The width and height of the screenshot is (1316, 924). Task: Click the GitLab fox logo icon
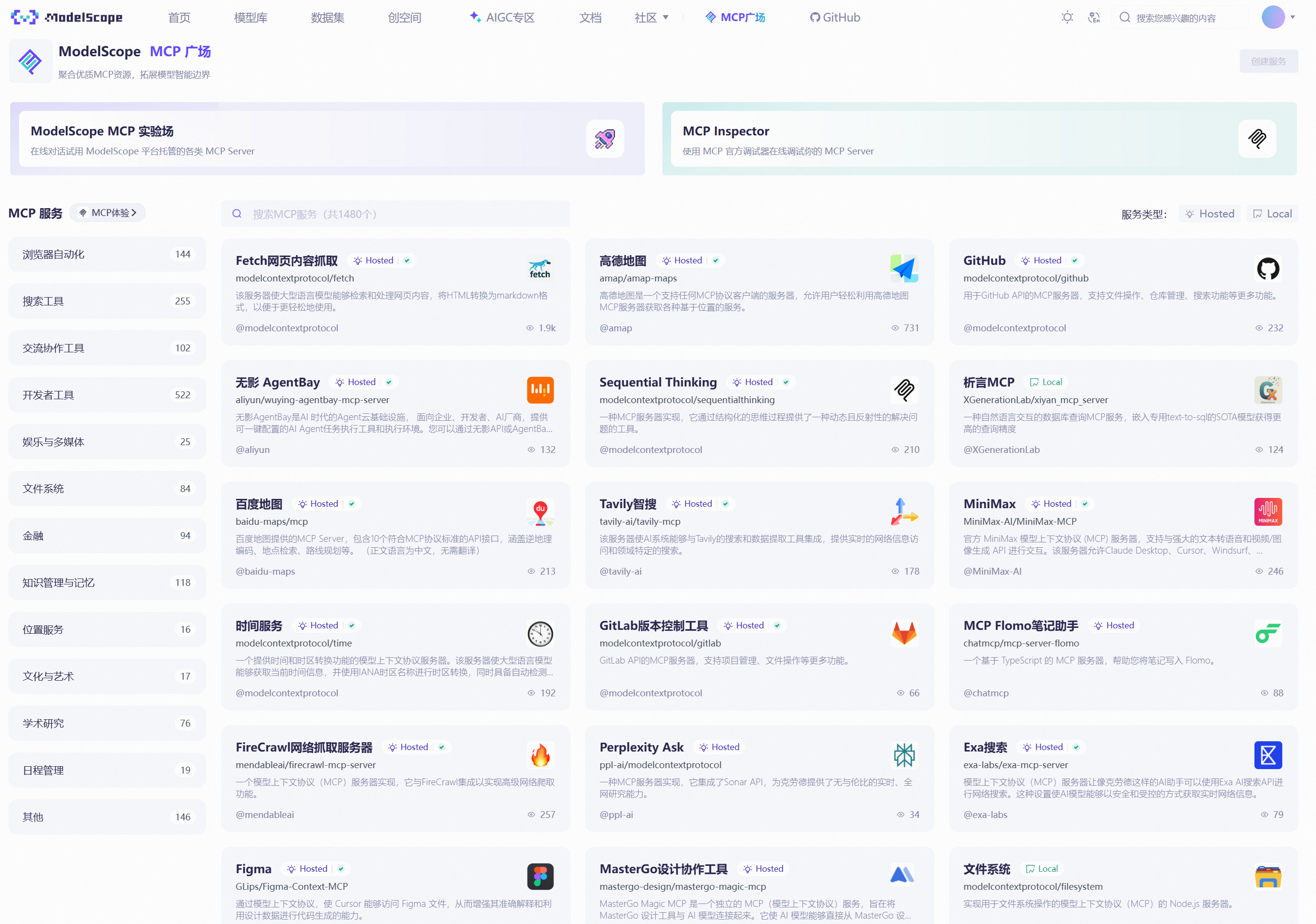904,633
